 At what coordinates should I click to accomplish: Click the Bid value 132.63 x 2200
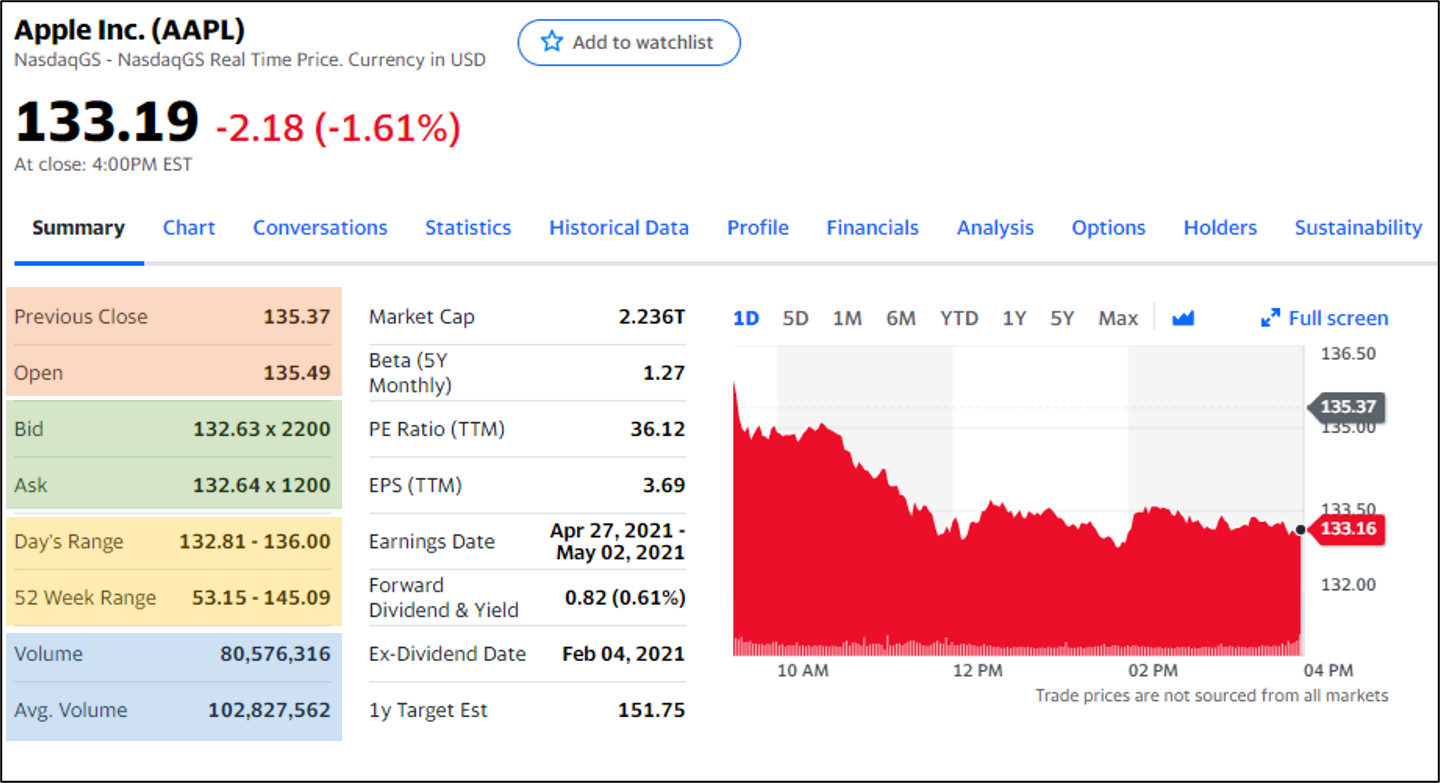point(262,429)
